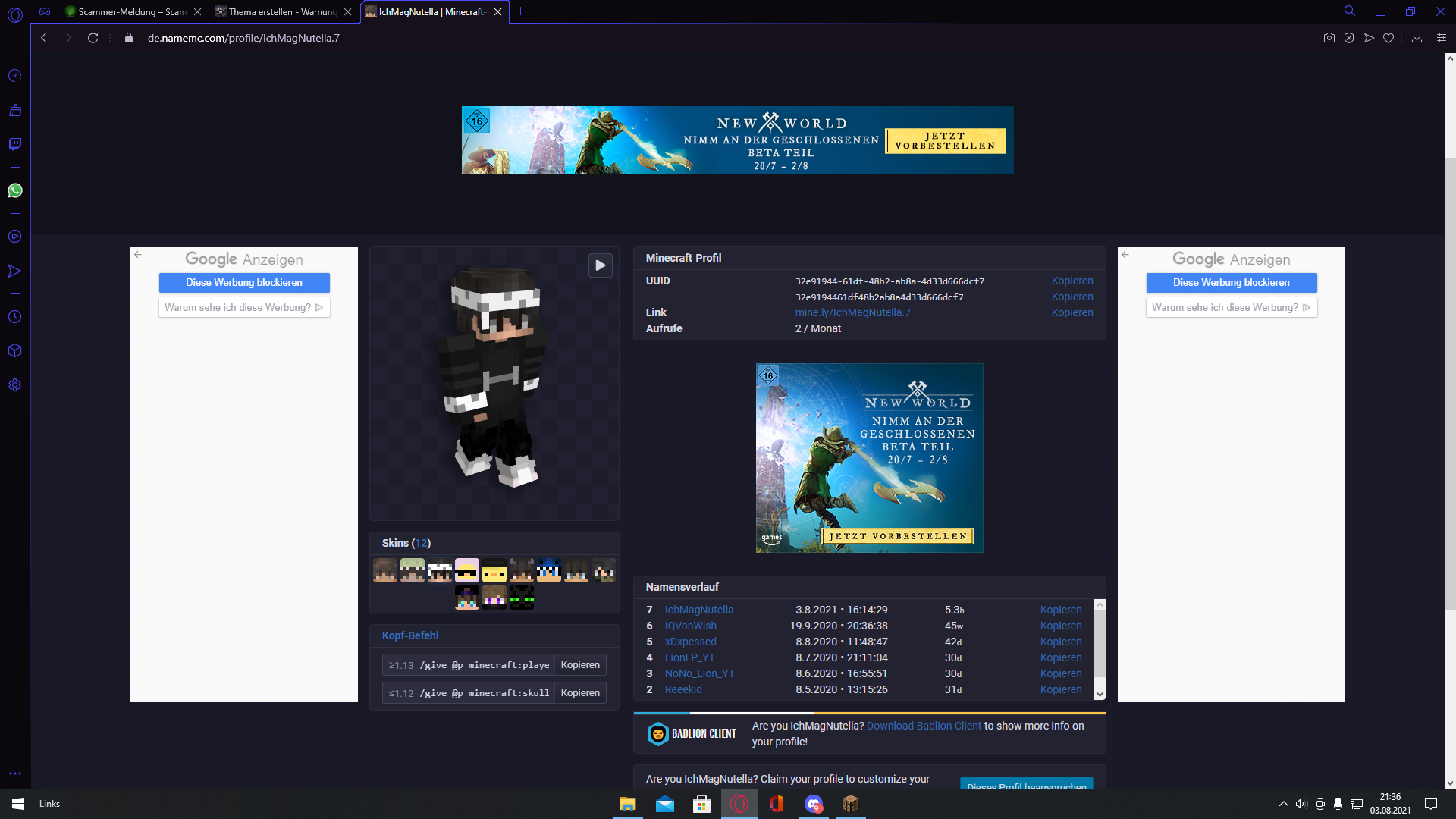The image size is (1456, 819).
Task: Open the xDxpessed name entry
Action: pos(690,642)
